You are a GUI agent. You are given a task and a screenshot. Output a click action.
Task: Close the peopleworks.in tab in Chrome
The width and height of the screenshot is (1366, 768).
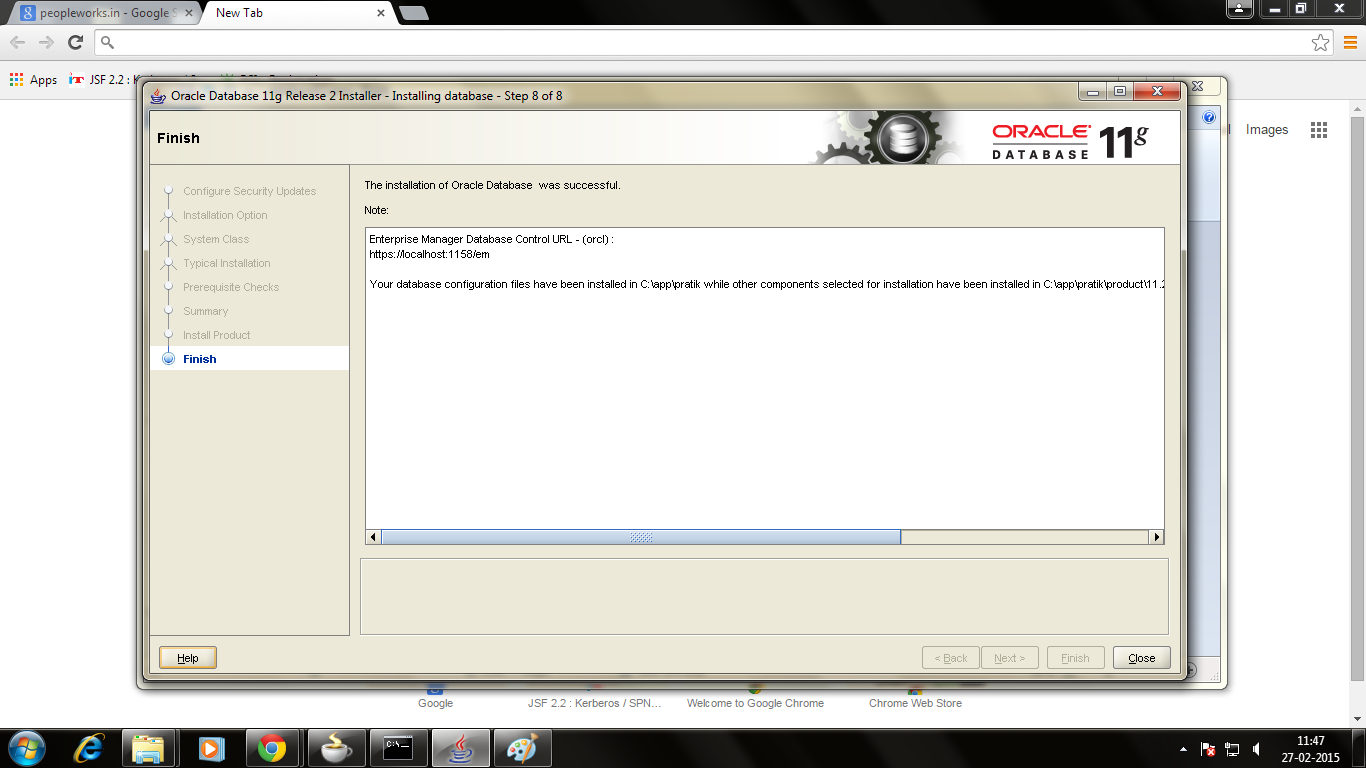click(x=187, y=13)
